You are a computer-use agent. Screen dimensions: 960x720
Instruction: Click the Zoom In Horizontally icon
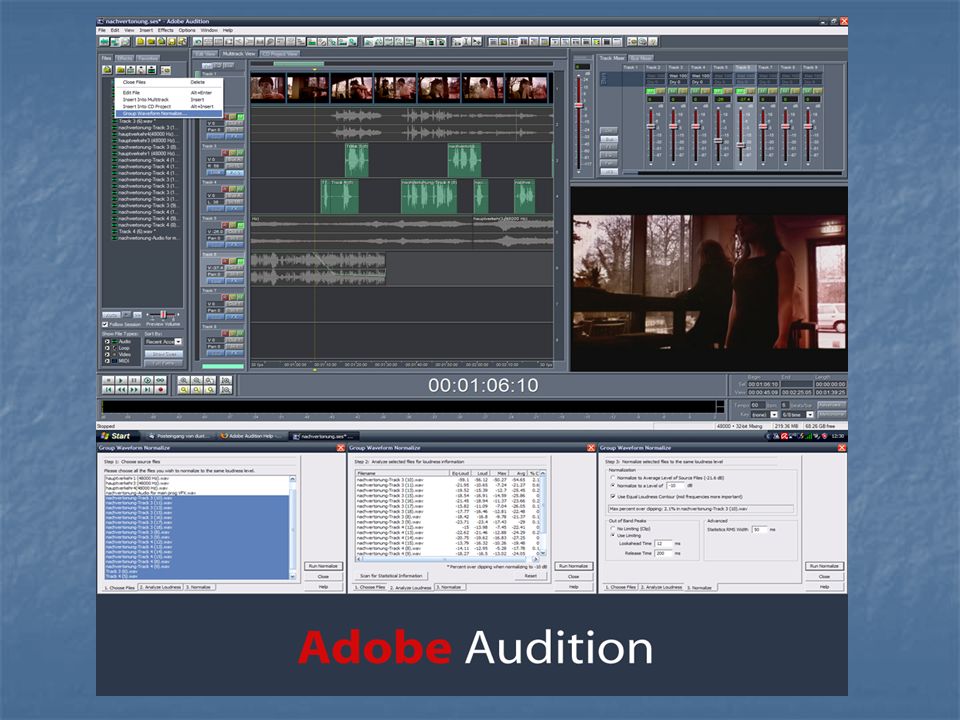[183, 380]
